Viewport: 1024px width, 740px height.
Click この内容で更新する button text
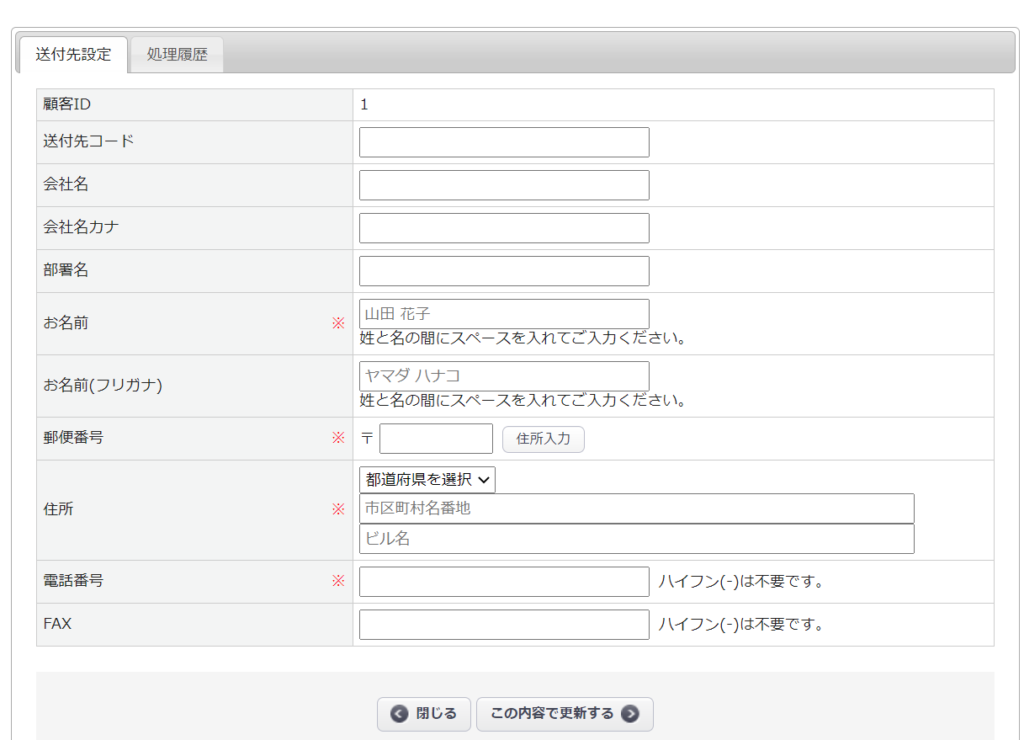point(552,714)
